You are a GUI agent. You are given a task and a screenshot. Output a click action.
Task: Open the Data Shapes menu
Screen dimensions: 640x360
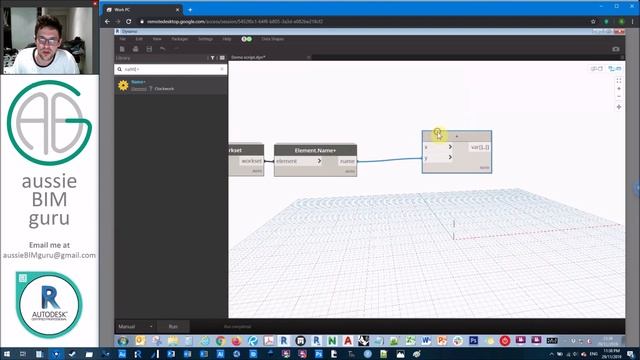pyautogui.click(x=273, y=39)
